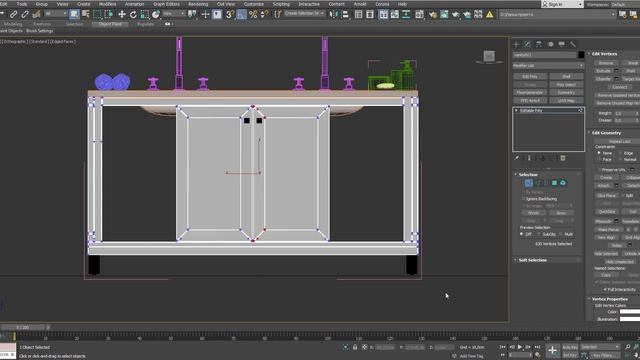Set Constraints to None

click(x=599, y=153)
